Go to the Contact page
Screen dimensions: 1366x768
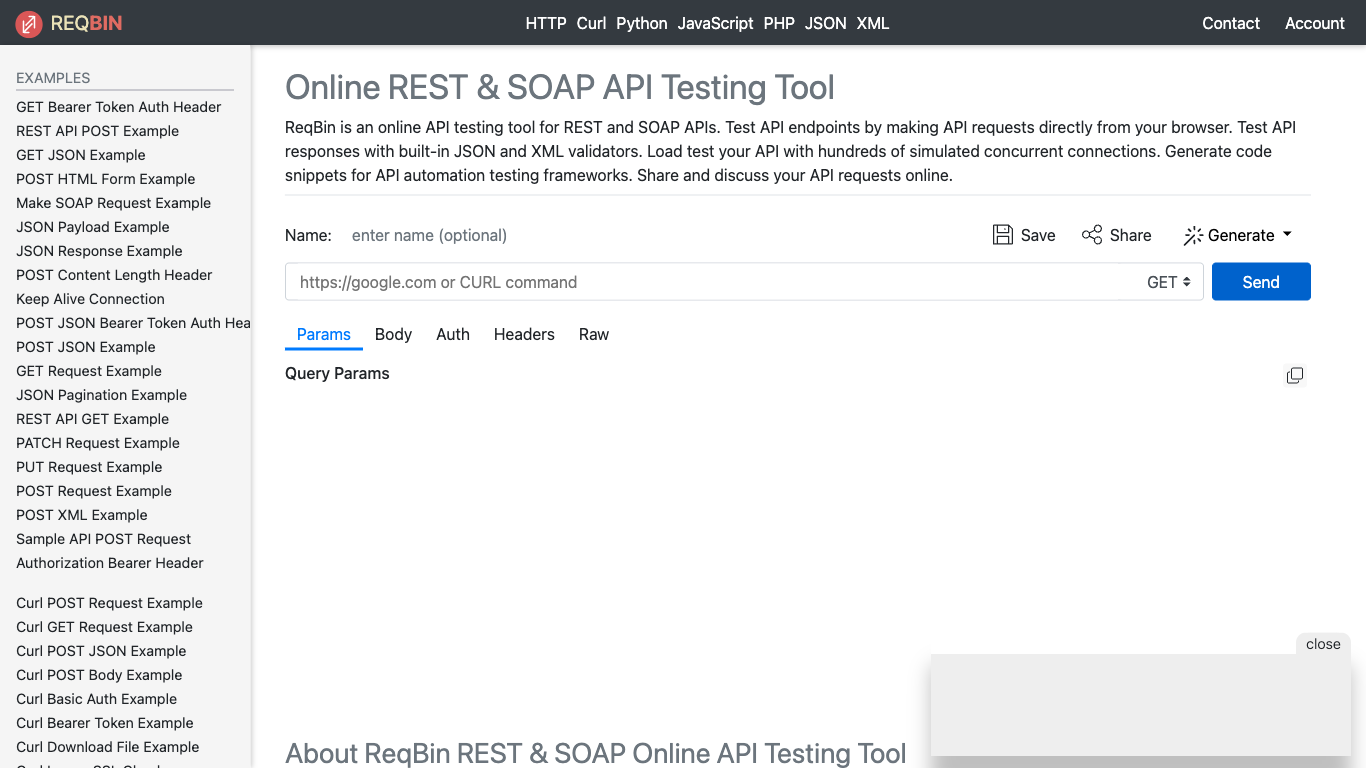tap(1231, 23)
